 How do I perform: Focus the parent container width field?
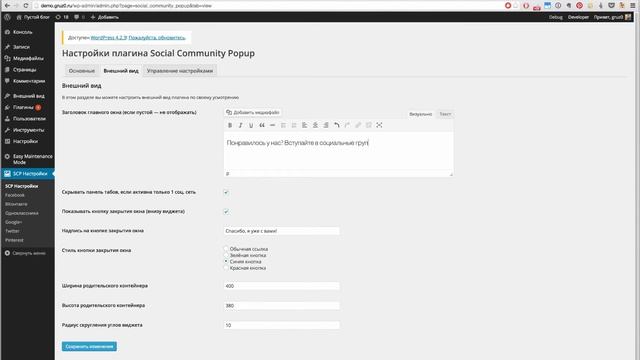(282, 286)
